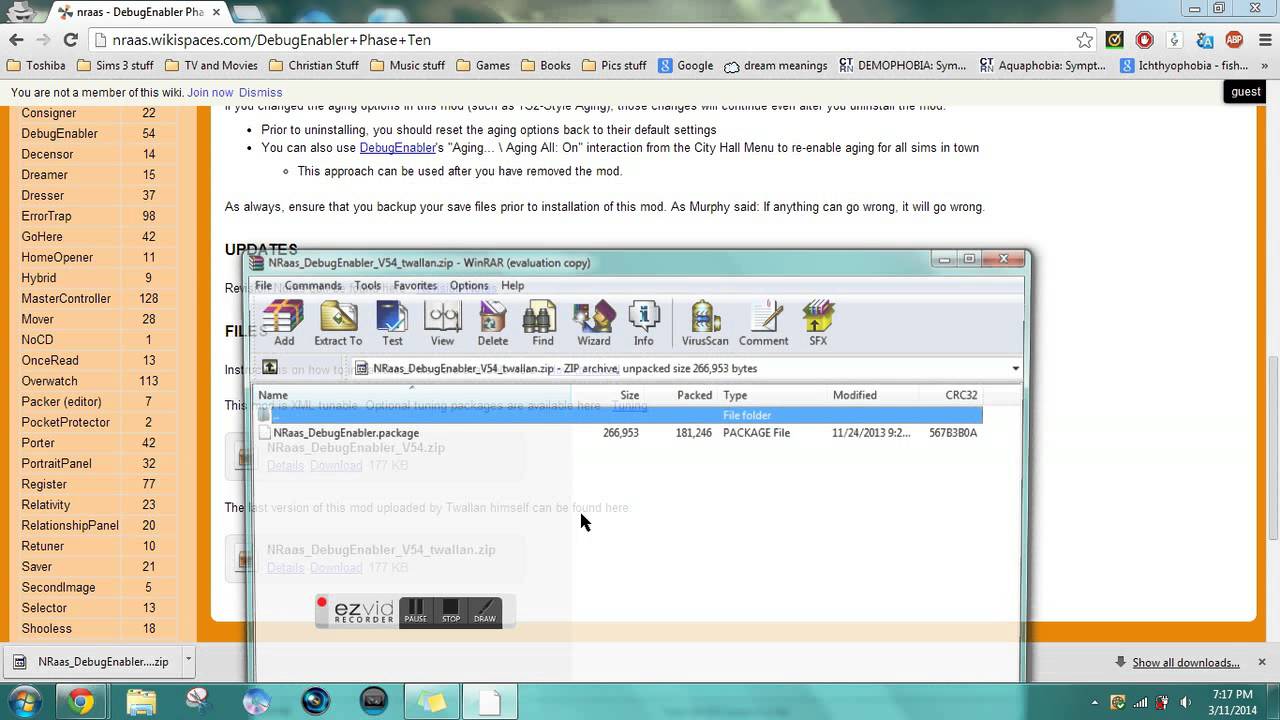Go up one folder level in WinRAR
The width and height of the screenshot is (1280, 720).
[269, 368]
